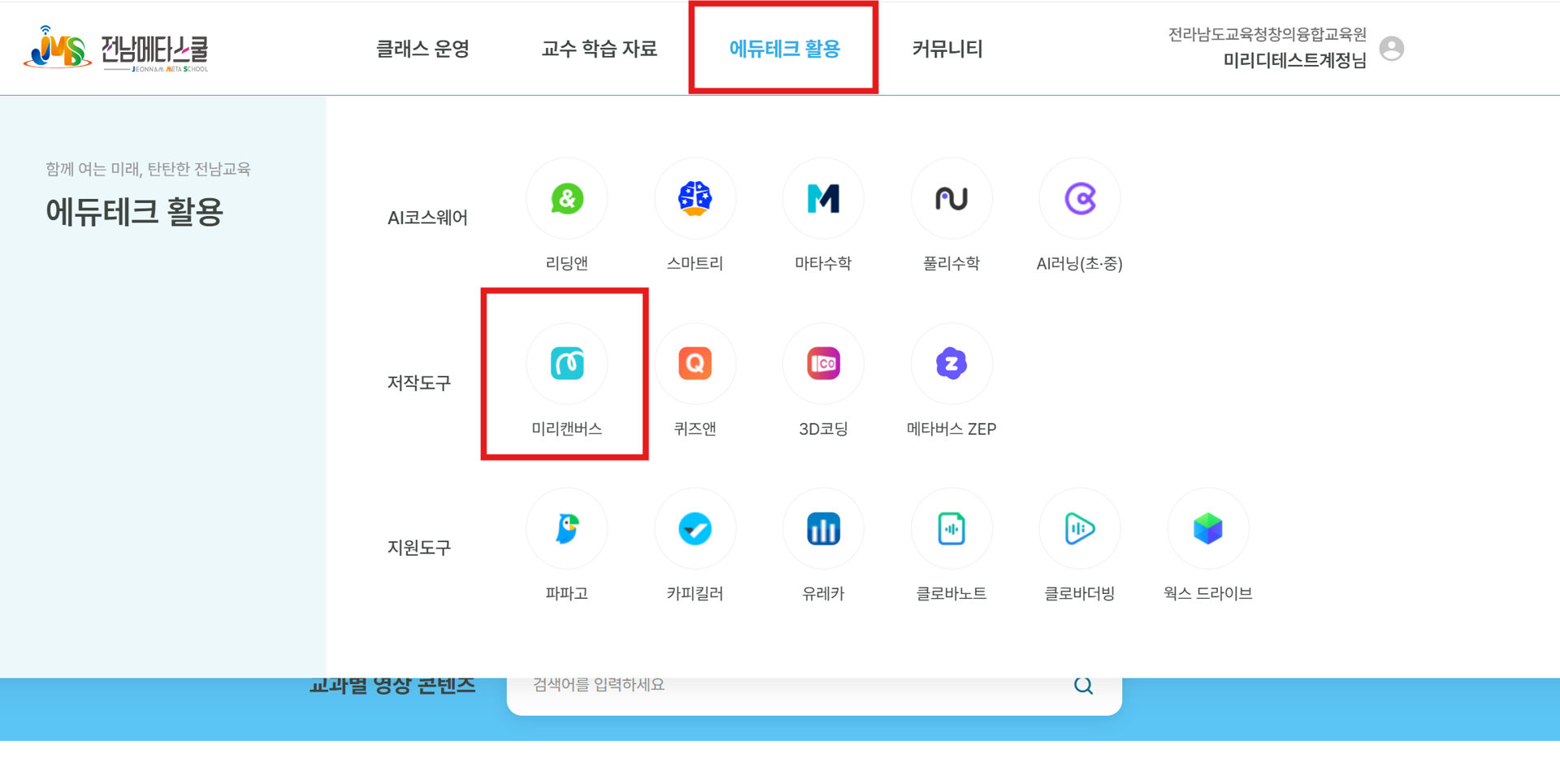Open the 퀴즈앤 Q icon
This screenshot has width=1560, height=784.
pos(695,364)
